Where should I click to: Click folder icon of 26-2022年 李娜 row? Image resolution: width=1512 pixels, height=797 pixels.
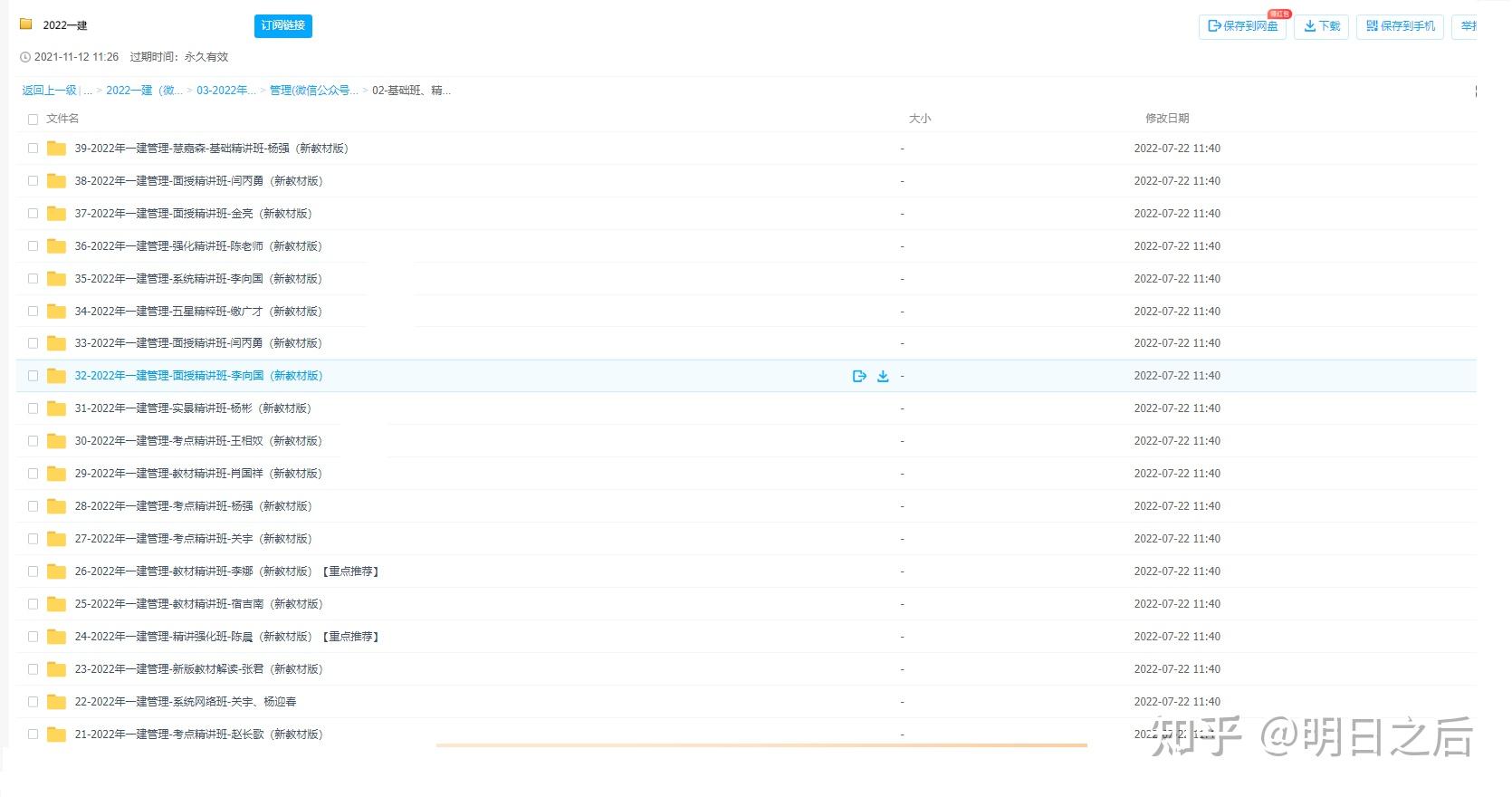click(56, 571)
